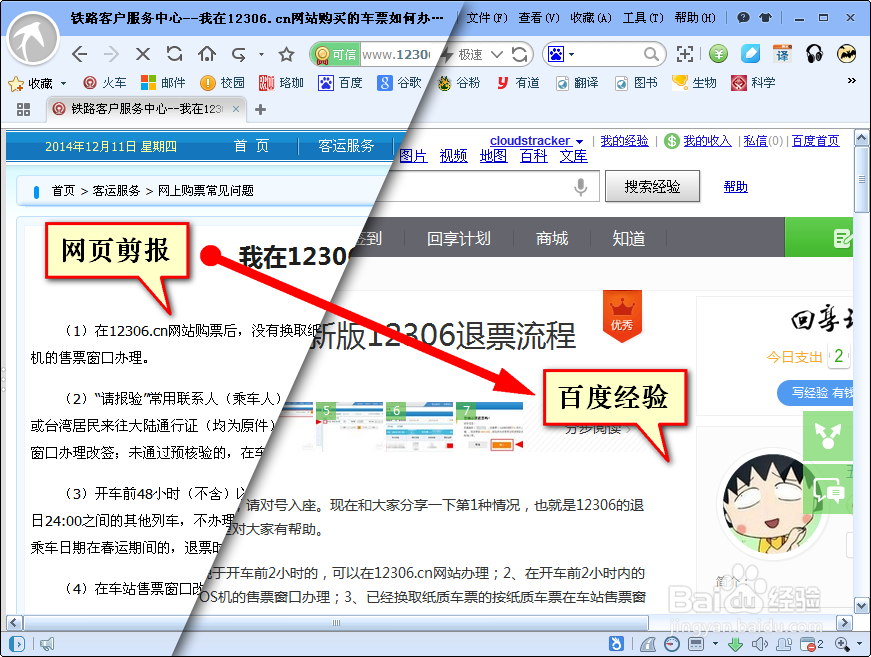Viewport: 871px width, 657px height.
Task: Open zoom level dropdown in status bar
Action: (859, 644)
